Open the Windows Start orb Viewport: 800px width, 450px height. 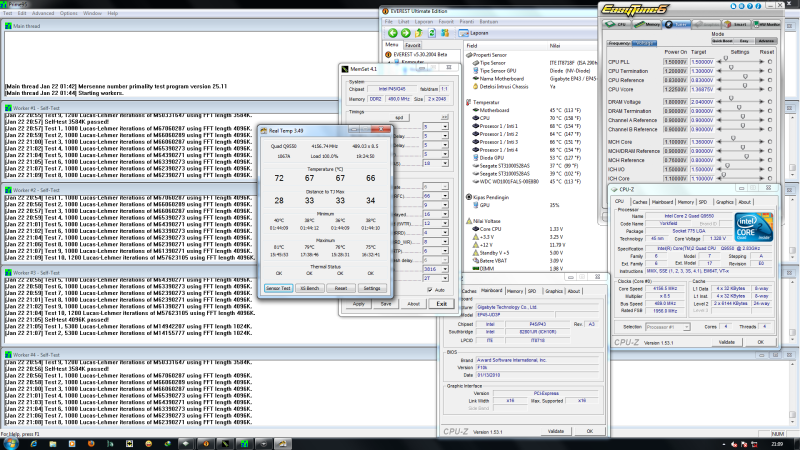click(11, 443)
